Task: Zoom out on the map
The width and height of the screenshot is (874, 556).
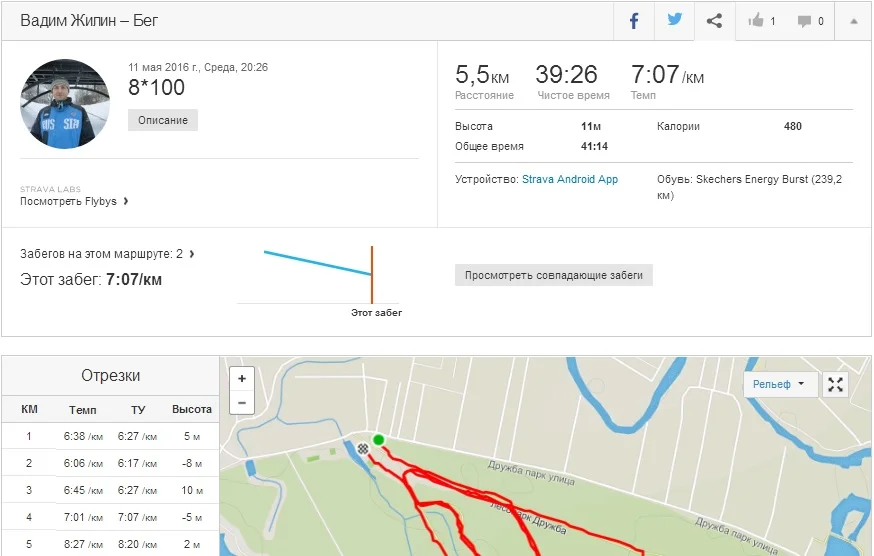Action: [242, 403]
